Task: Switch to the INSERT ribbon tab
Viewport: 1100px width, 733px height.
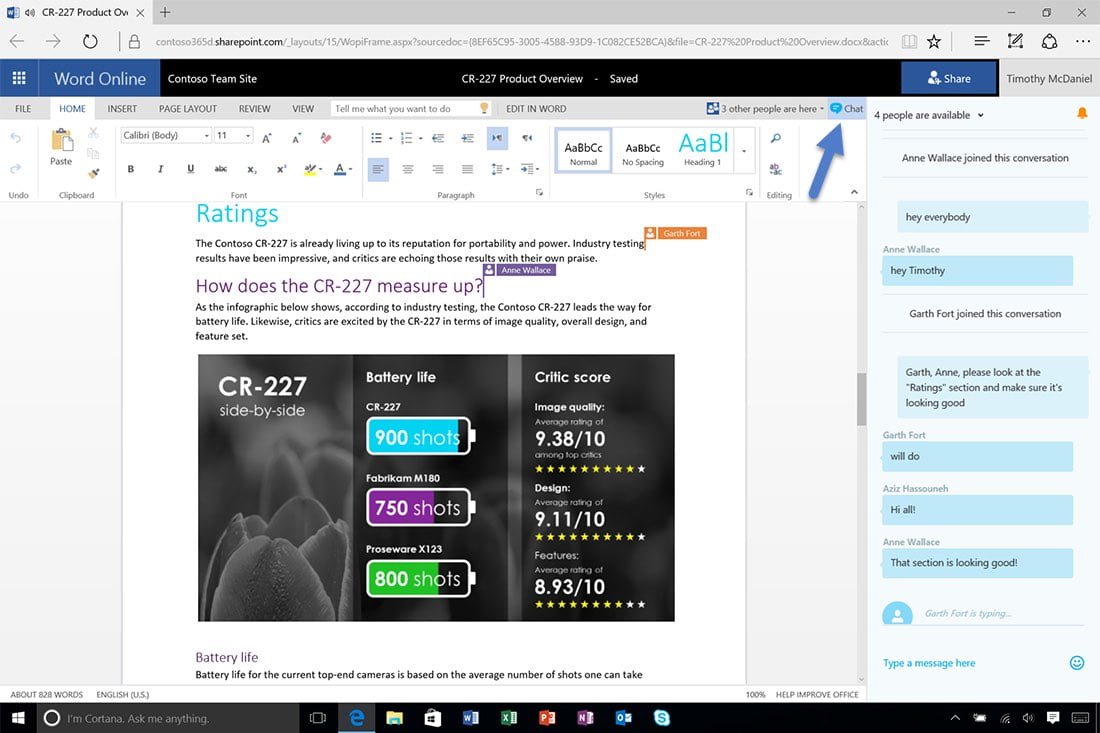Action: click(122, 108)
